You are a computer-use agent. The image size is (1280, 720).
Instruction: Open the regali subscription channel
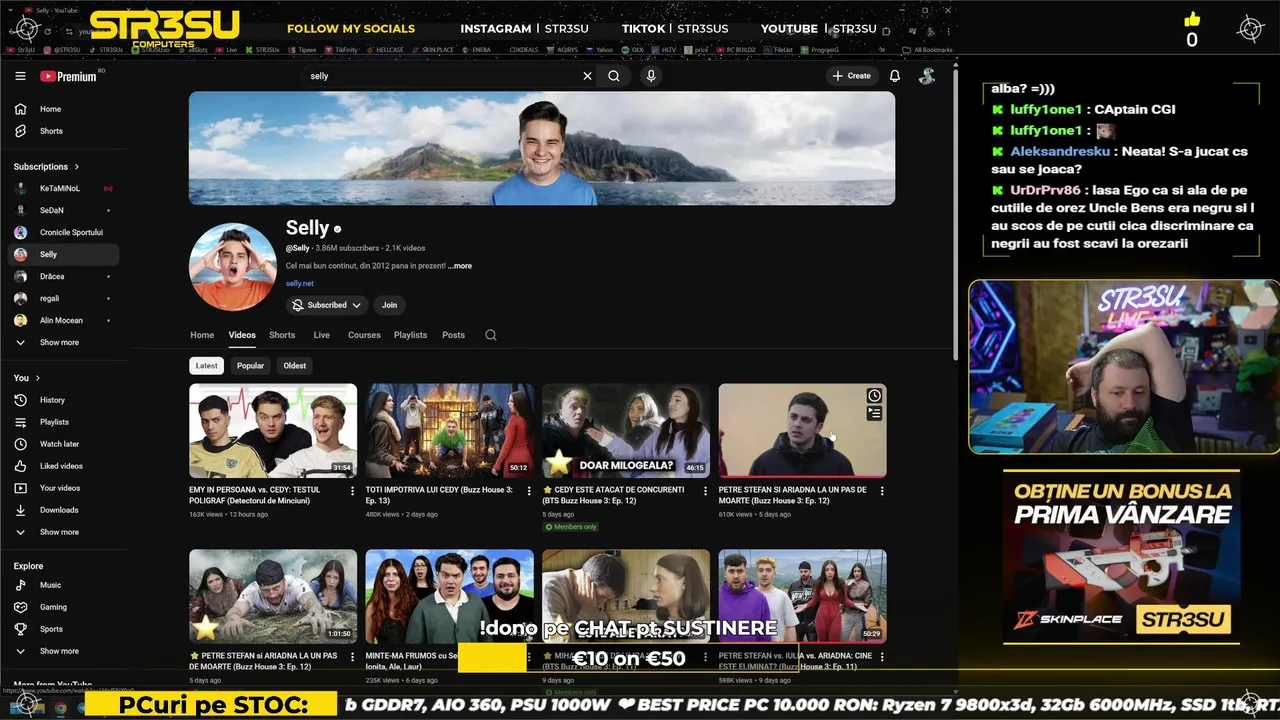click(64, 298)
